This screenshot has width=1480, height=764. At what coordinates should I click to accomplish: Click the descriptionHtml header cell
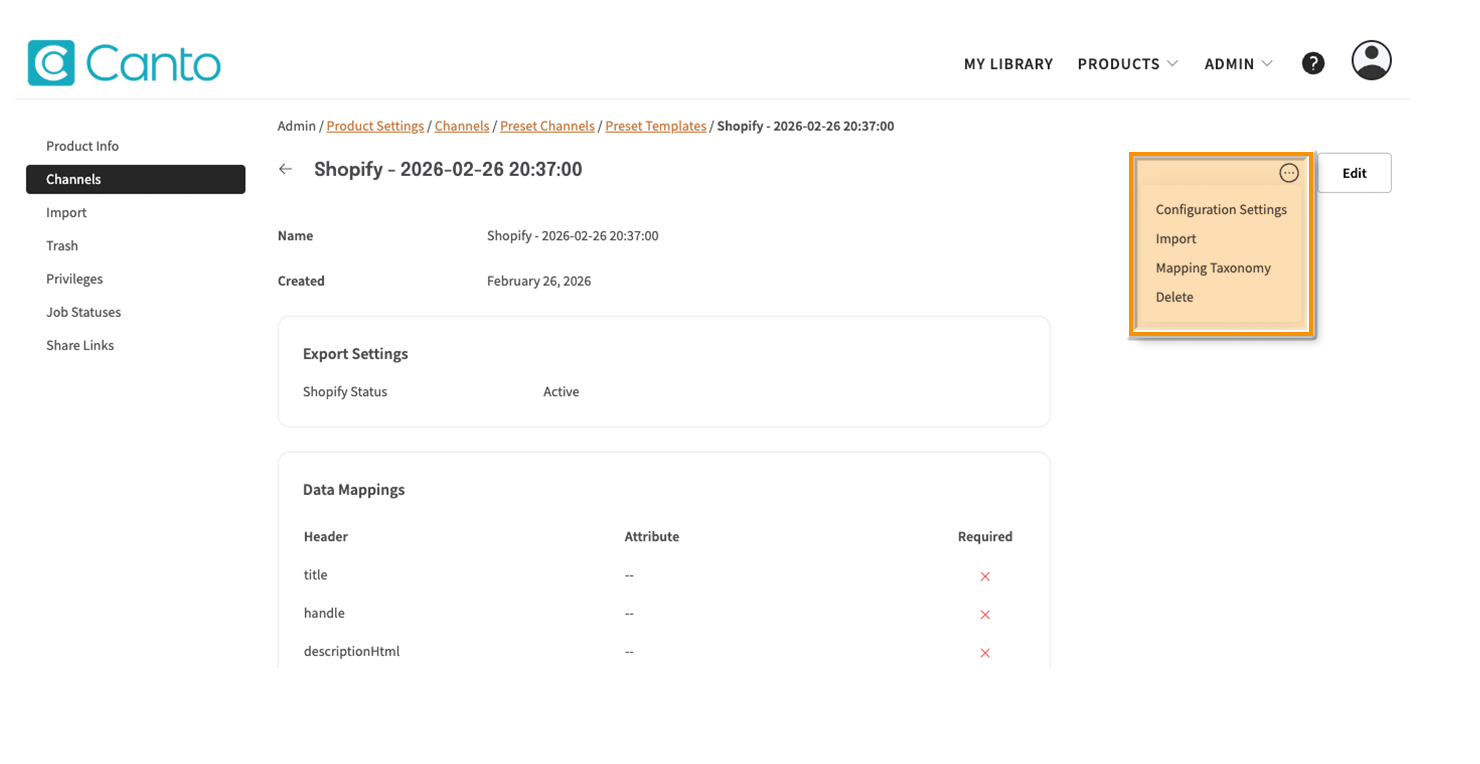(351, 651)
